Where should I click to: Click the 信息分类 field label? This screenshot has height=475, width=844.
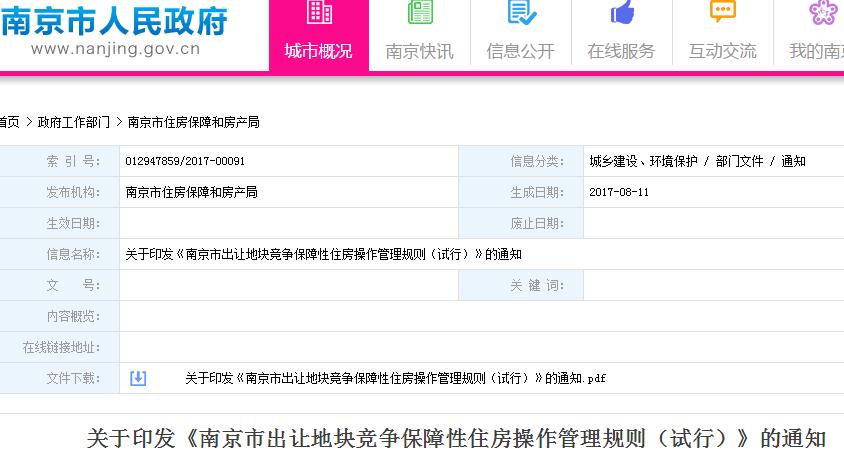coord(537,161)
